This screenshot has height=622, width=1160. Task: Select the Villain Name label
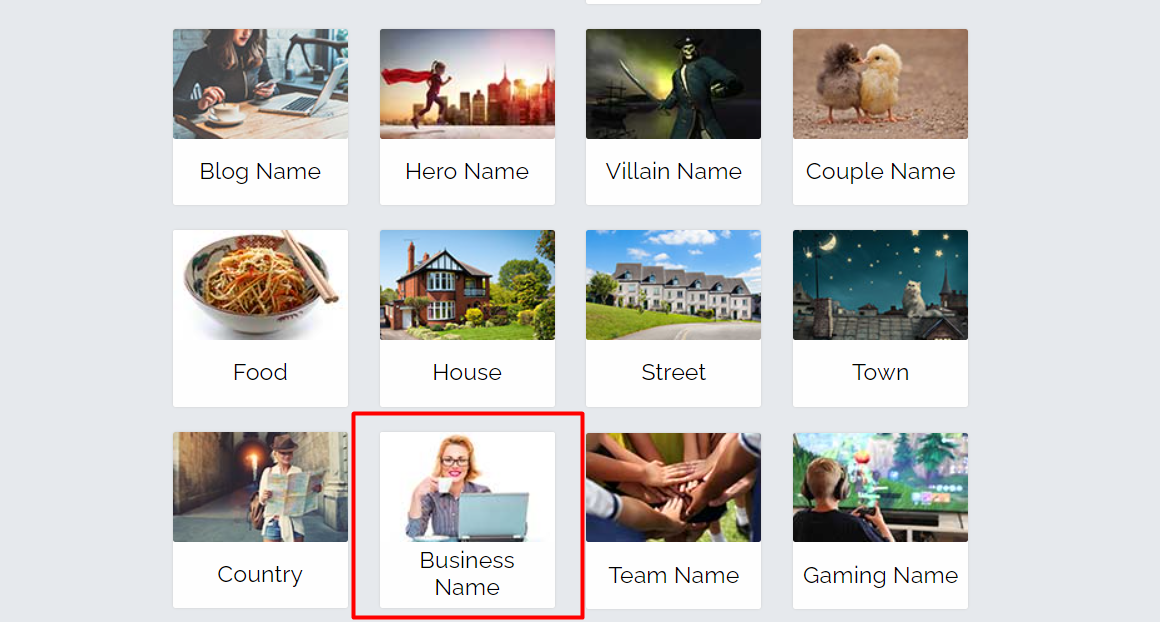(x=673, y=171)
